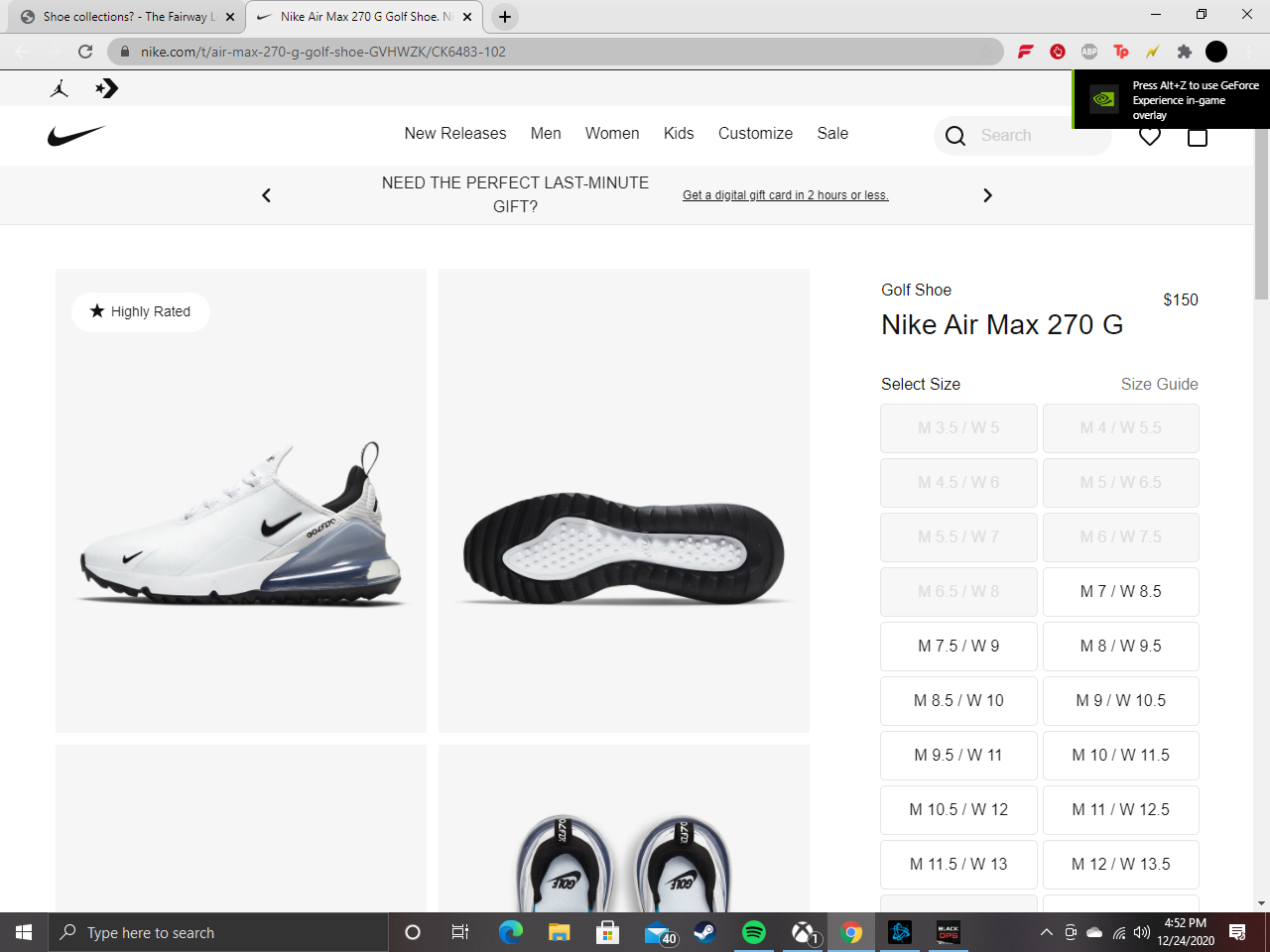Image resolution: width=1270 pixels, height=952 pixels.
Task: Open the red F browser extension
Action: click(1026, 52)
